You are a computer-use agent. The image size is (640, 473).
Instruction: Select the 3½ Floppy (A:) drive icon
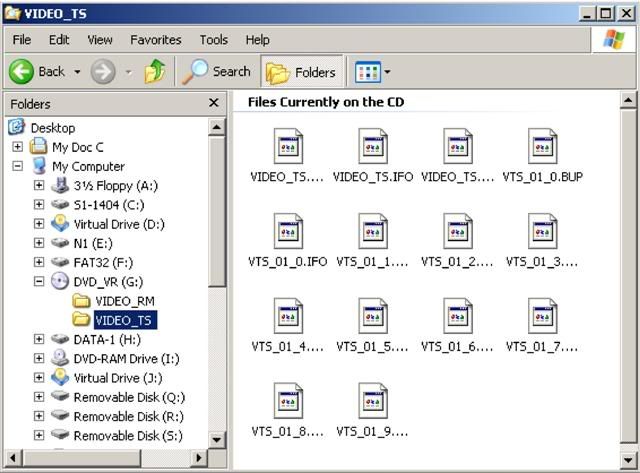pyautogui.click(x=60, y=185)
